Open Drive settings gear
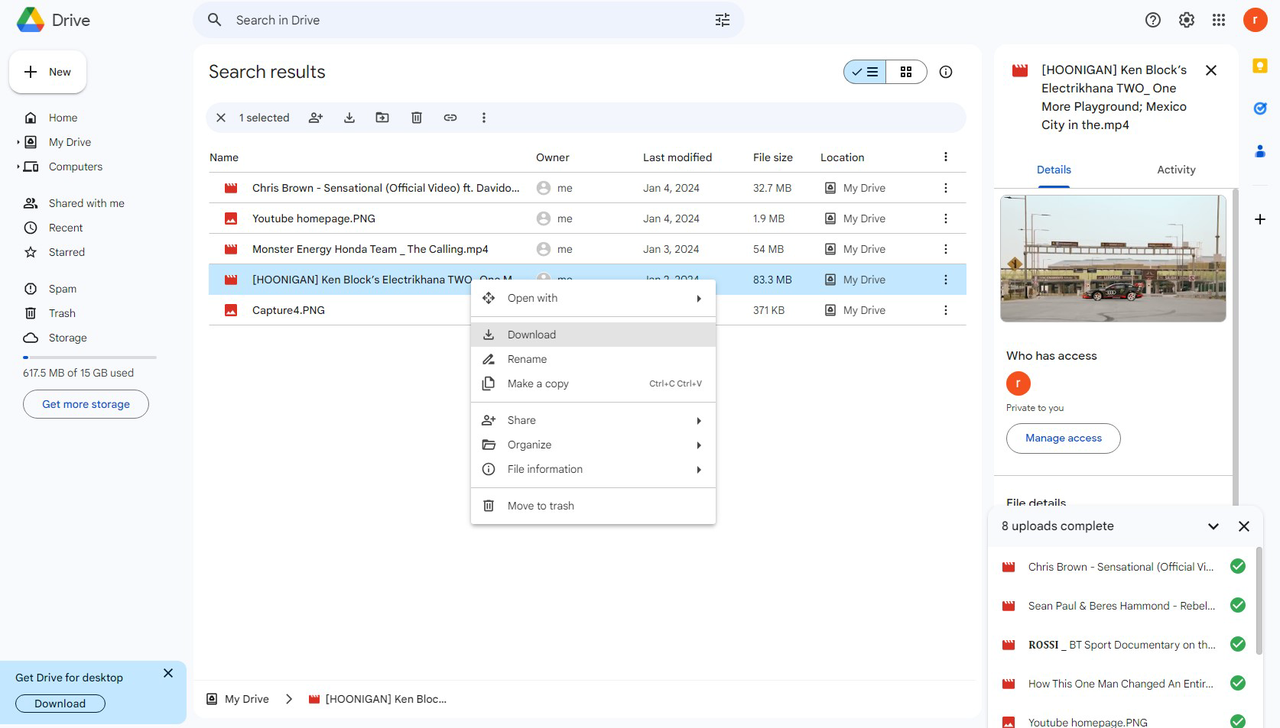Viewport: 1280px width, 728px height. click(1186, 19)
